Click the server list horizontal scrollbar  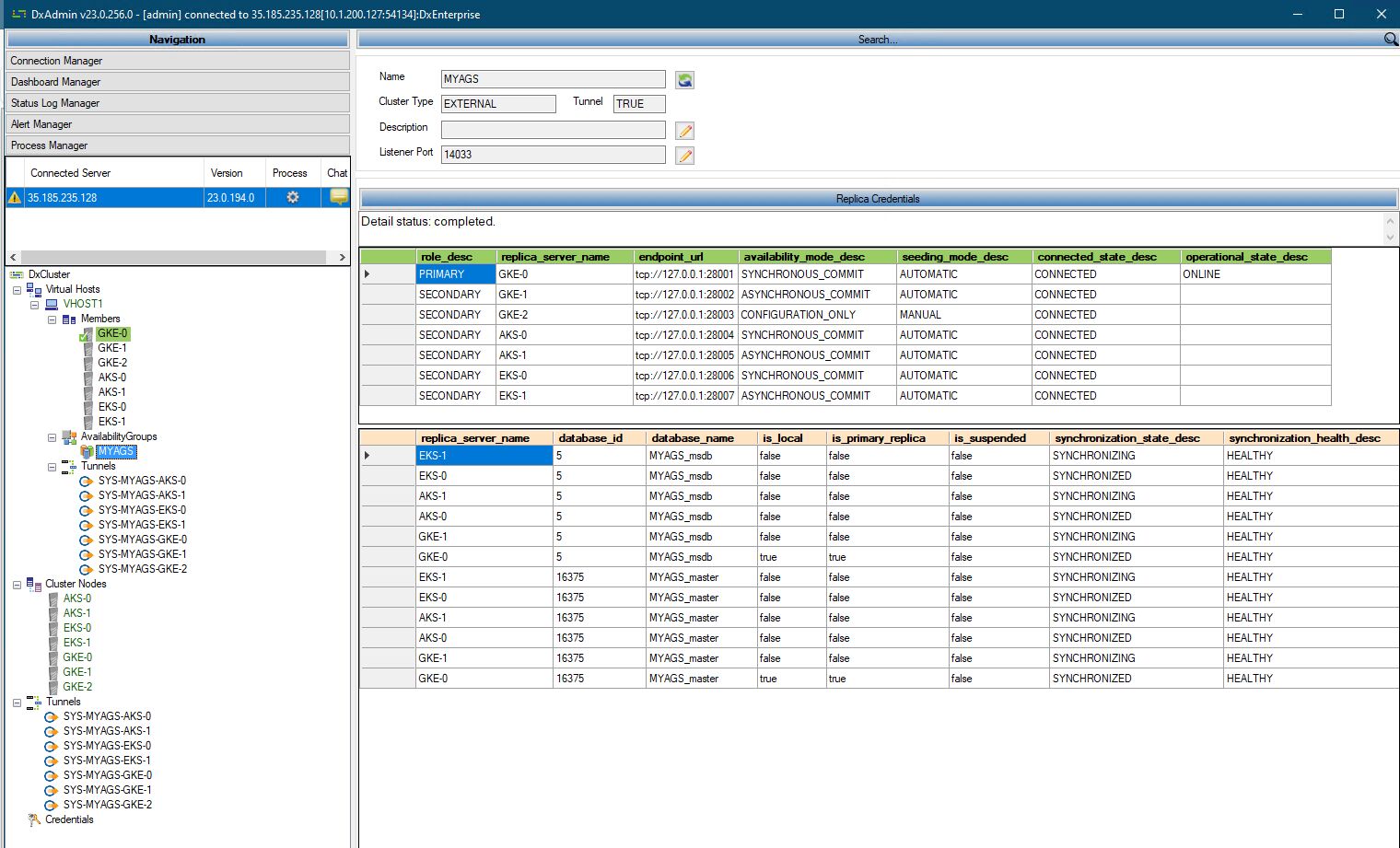click(x=173, y=258)
